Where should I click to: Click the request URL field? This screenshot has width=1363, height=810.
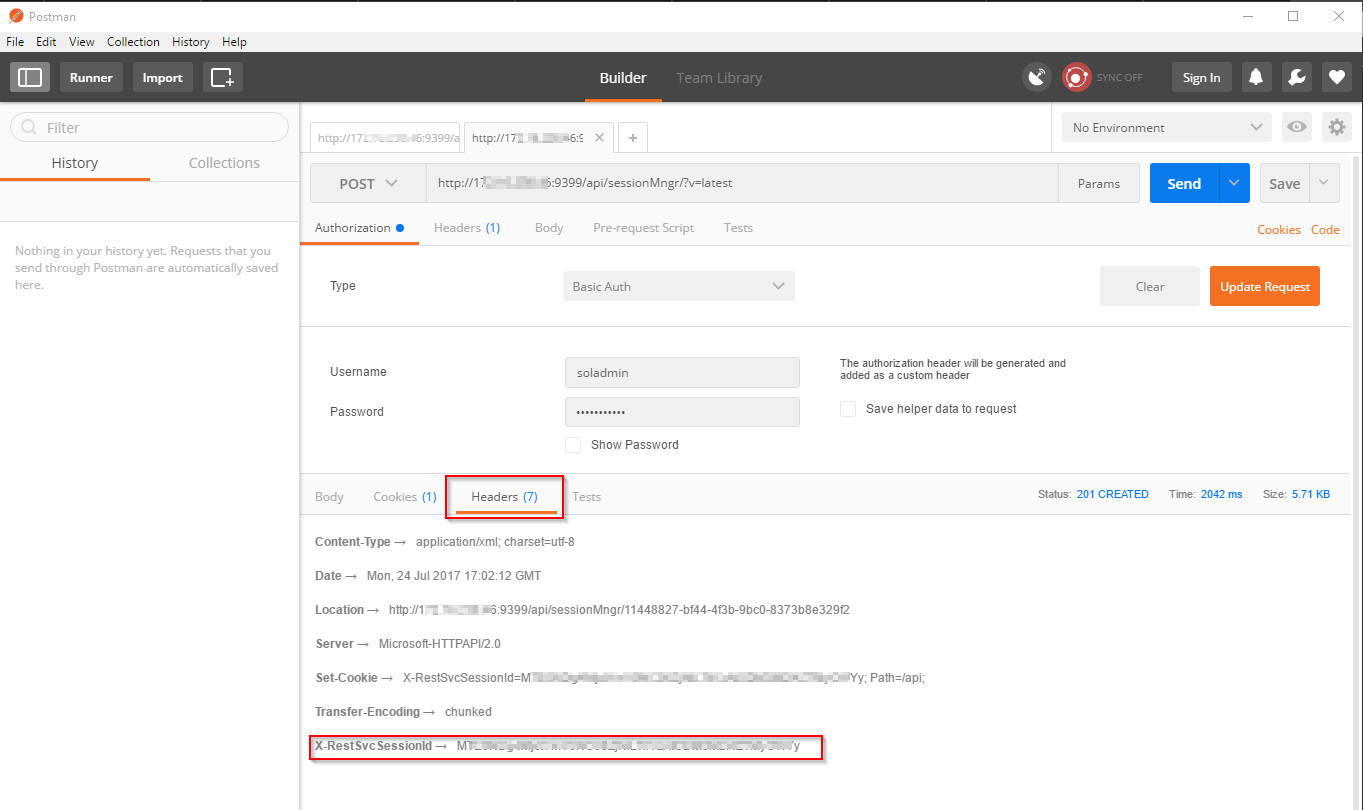[x=742, y=183]
